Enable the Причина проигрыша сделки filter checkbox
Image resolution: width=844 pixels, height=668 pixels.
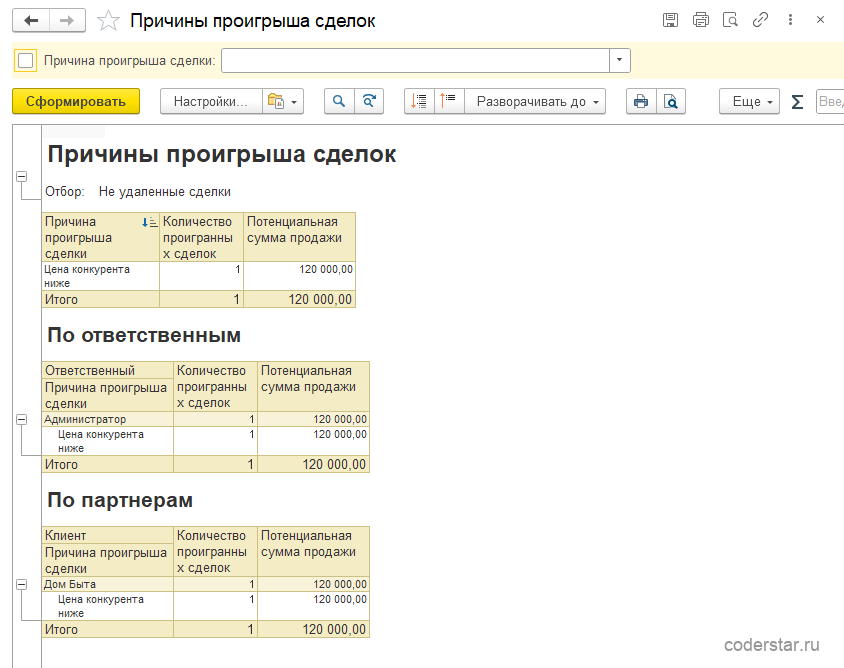(25, 60)
